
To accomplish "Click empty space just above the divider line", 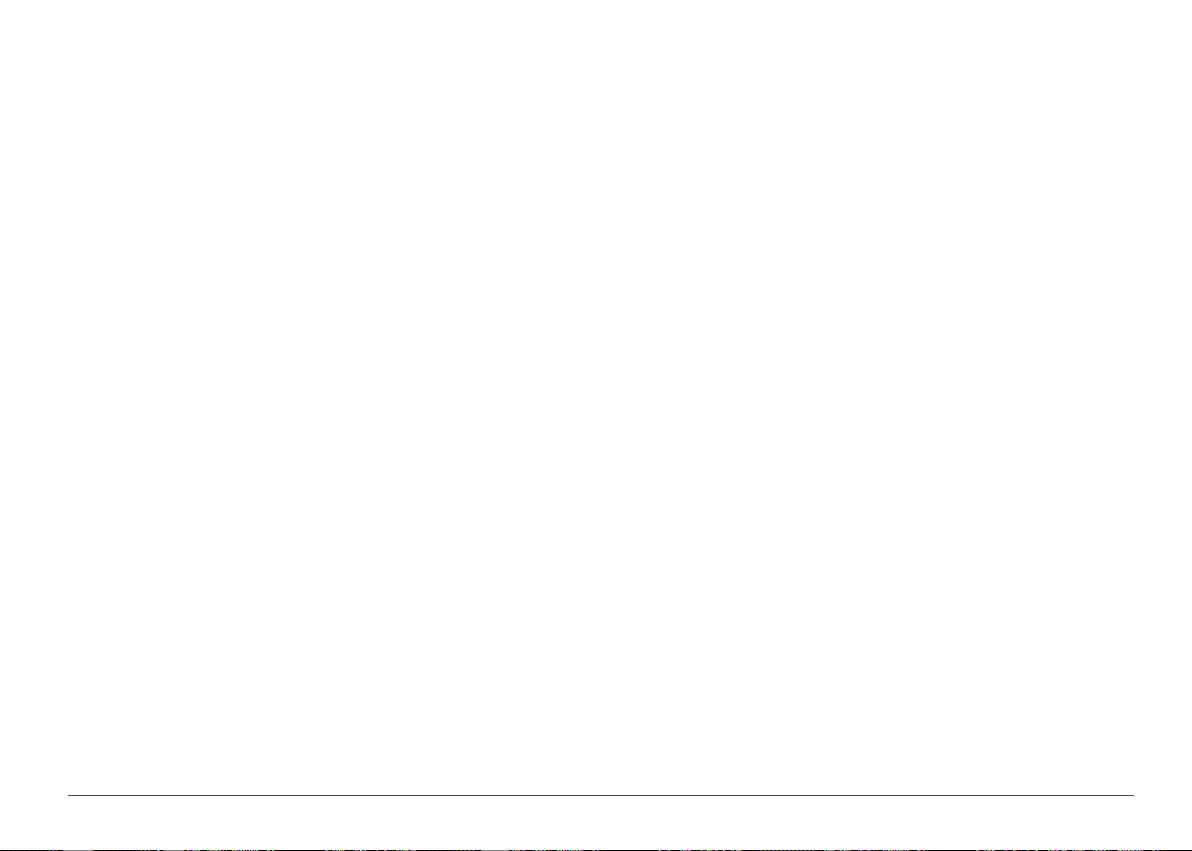I will (596, 783).
